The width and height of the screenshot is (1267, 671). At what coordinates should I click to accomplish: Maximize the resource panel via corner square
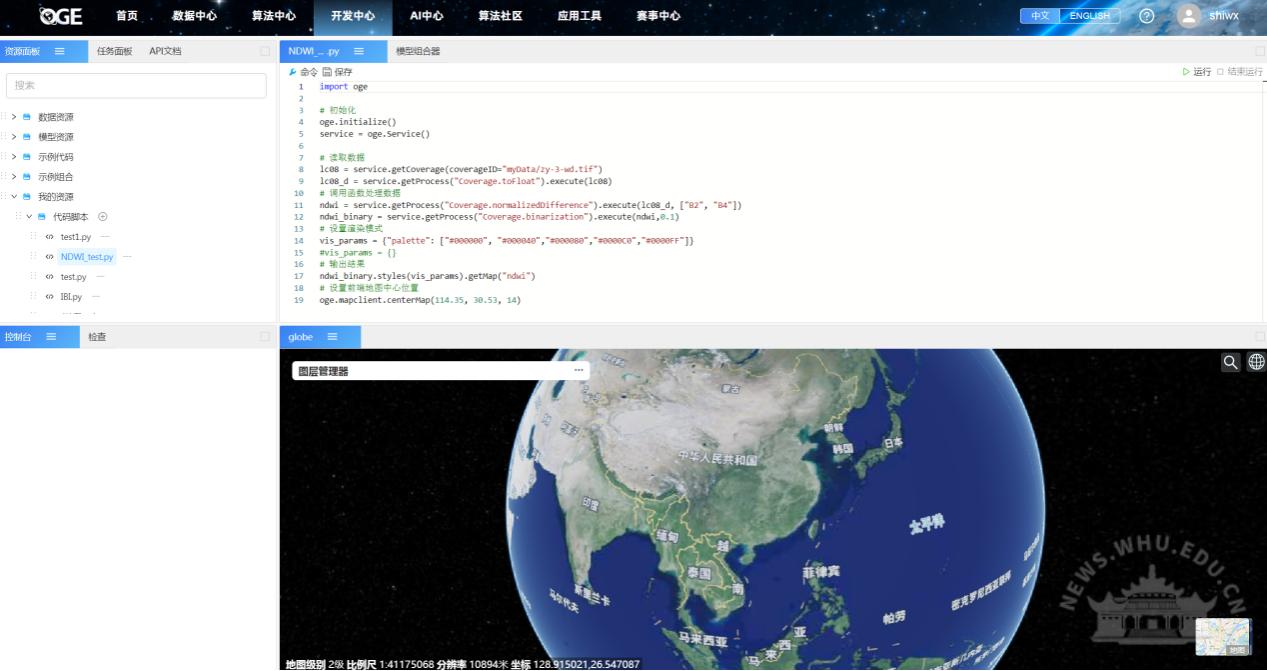[265, 51]
